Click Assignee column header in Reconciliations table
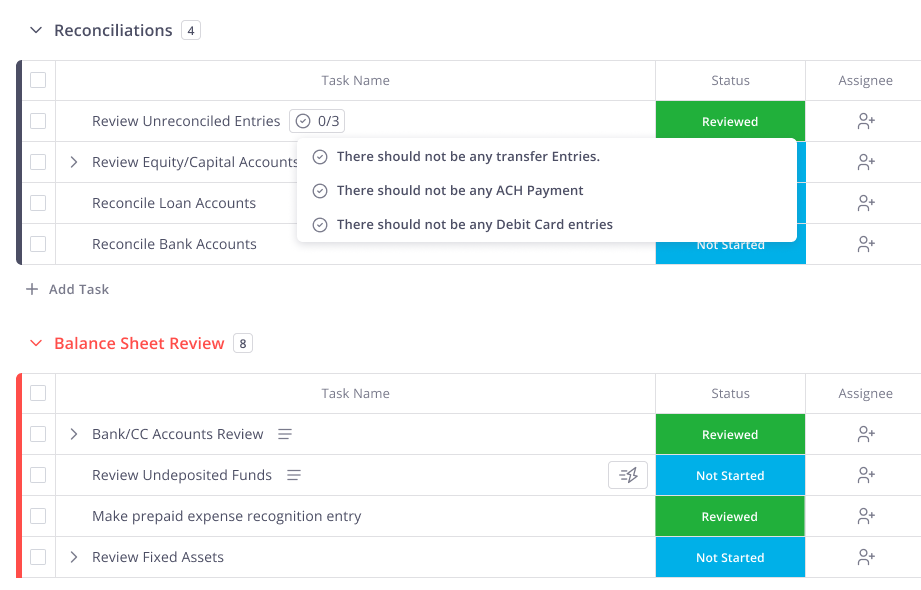The height and width of the screenshot is (590, 921). (x=865, y=81)
